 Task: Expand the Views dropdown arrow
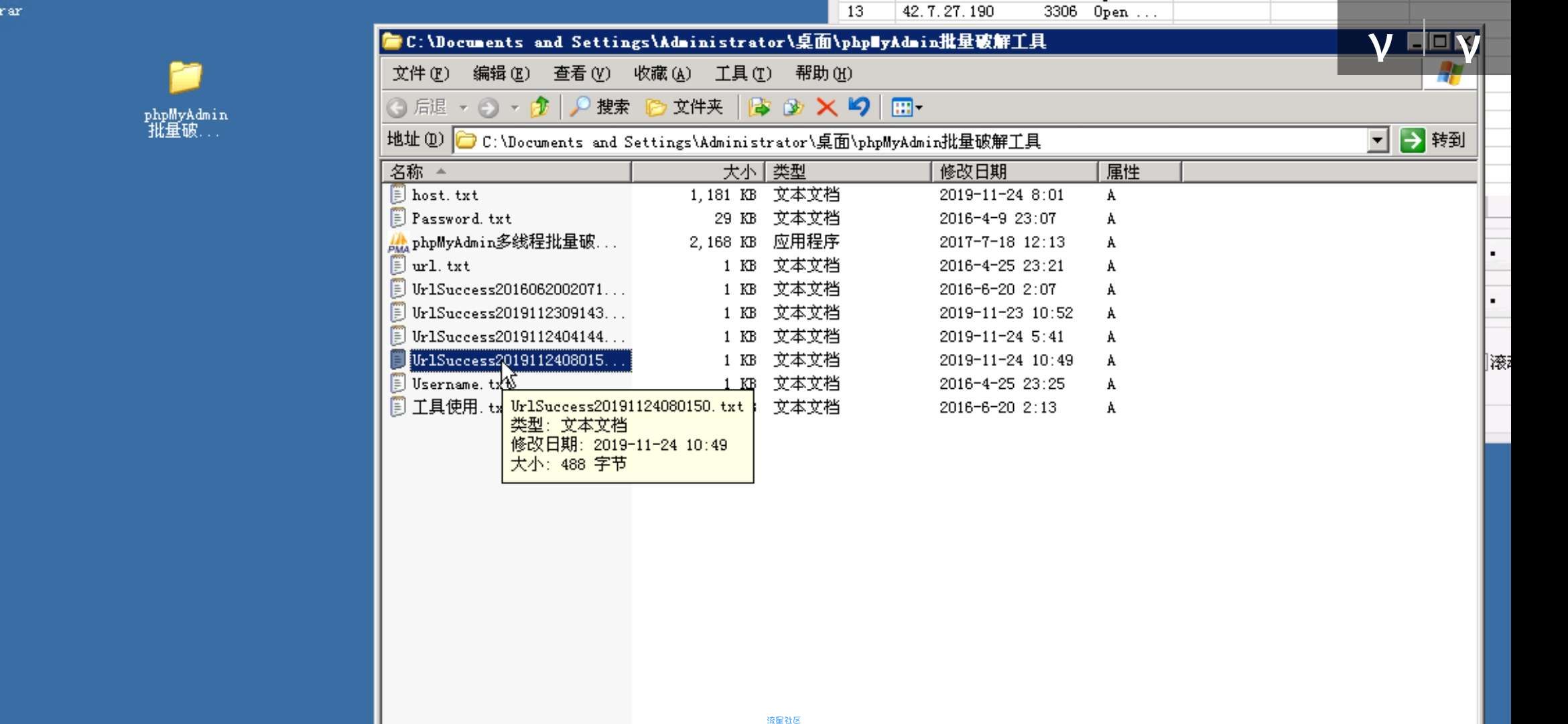coord(919,107)
